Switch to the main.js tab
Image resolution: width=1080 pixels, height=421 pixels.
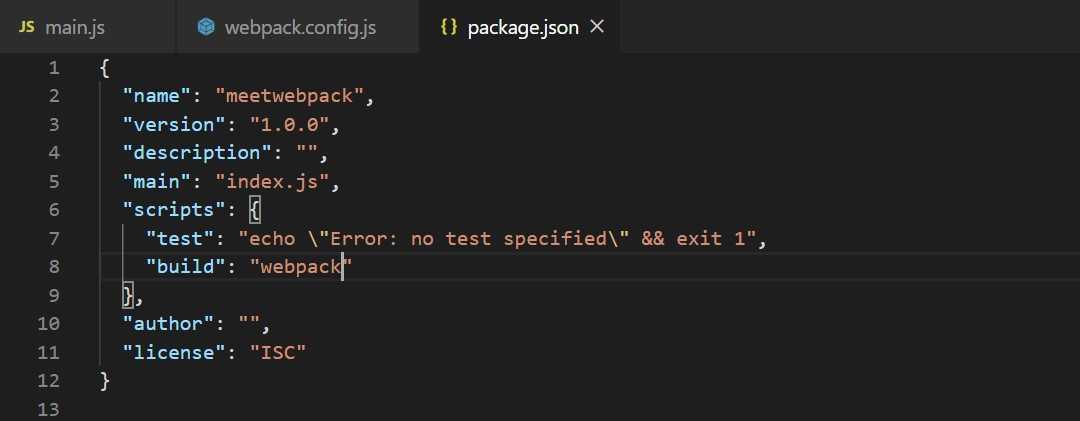(x=75, y=27)
